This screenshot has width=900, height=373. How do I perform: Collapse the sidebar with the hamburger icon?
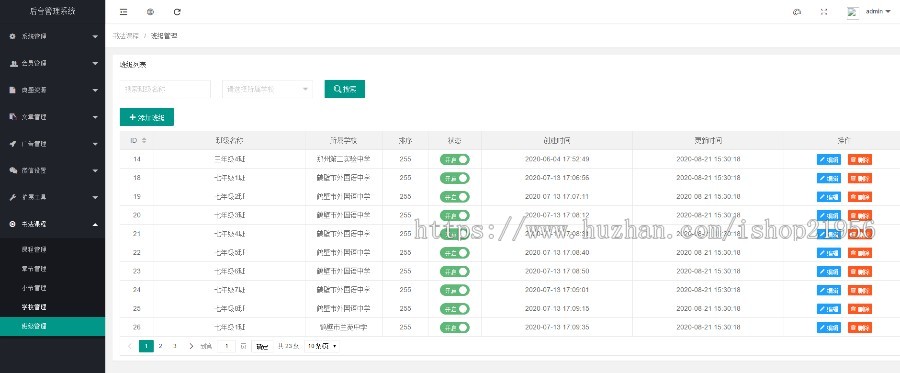tap(123, 11)
